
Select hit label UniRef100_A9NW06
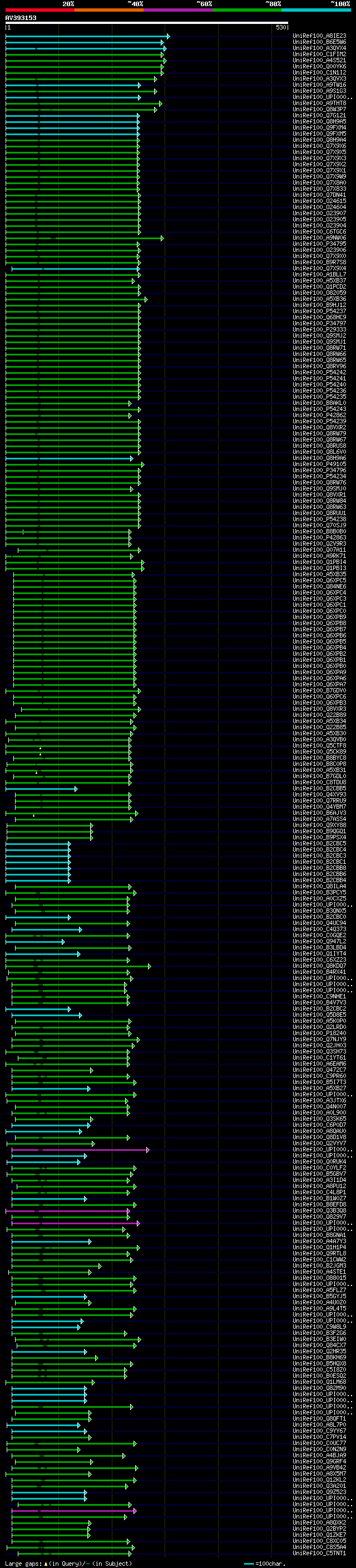[x=319, y=238]
